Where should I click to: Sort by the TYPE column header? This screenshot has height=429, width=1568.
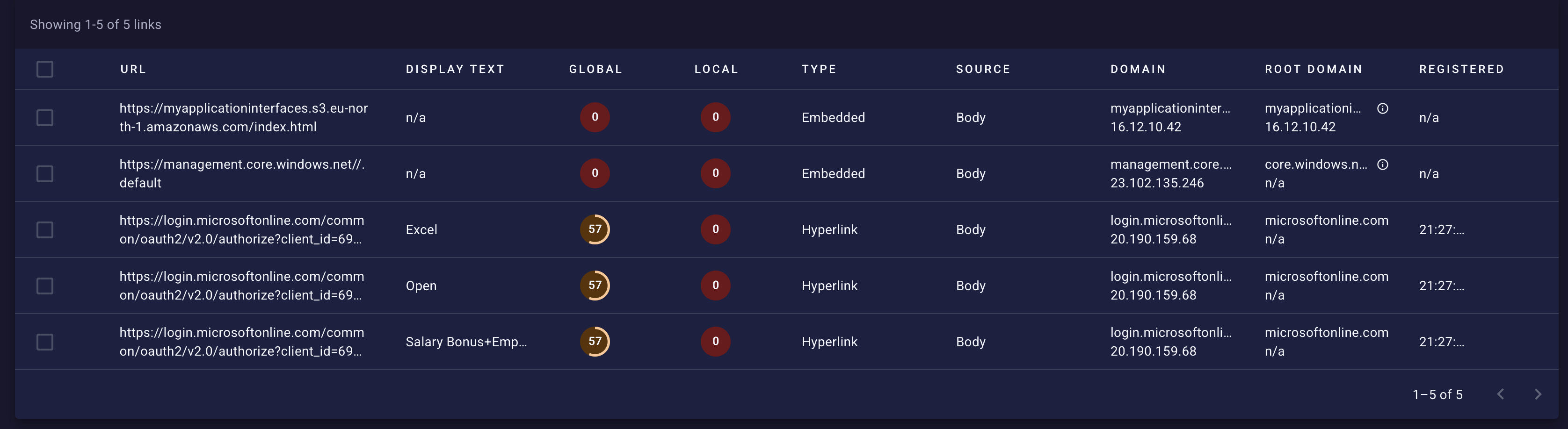coord(819,69)
